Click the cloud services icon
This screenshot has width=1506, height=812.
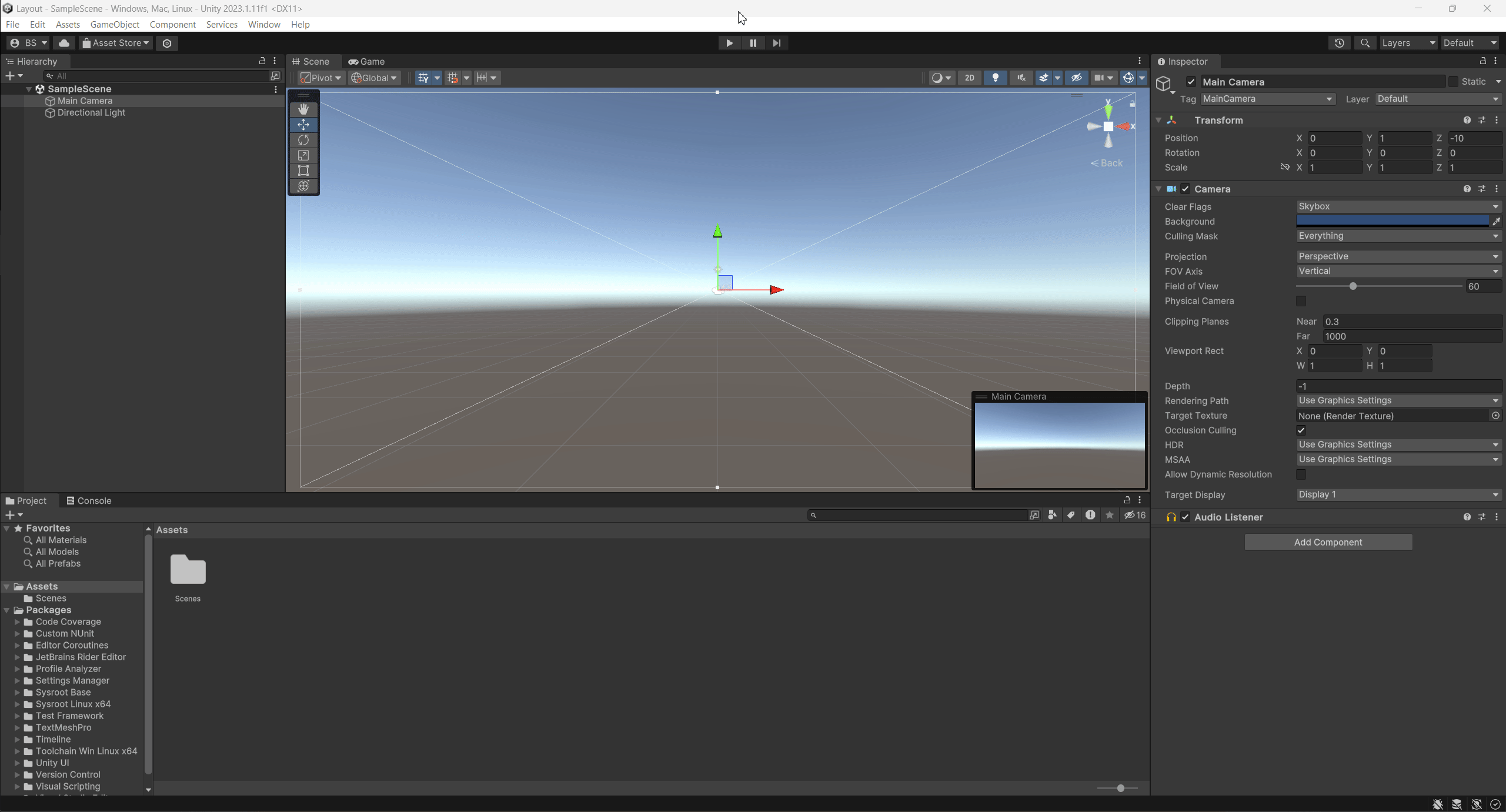tap(64, 43)
